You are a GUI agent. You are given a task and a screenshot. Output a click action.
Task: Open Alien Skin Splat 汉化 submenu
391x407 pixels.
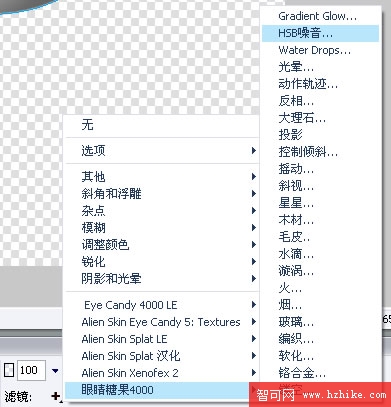(x=162, y=356)
